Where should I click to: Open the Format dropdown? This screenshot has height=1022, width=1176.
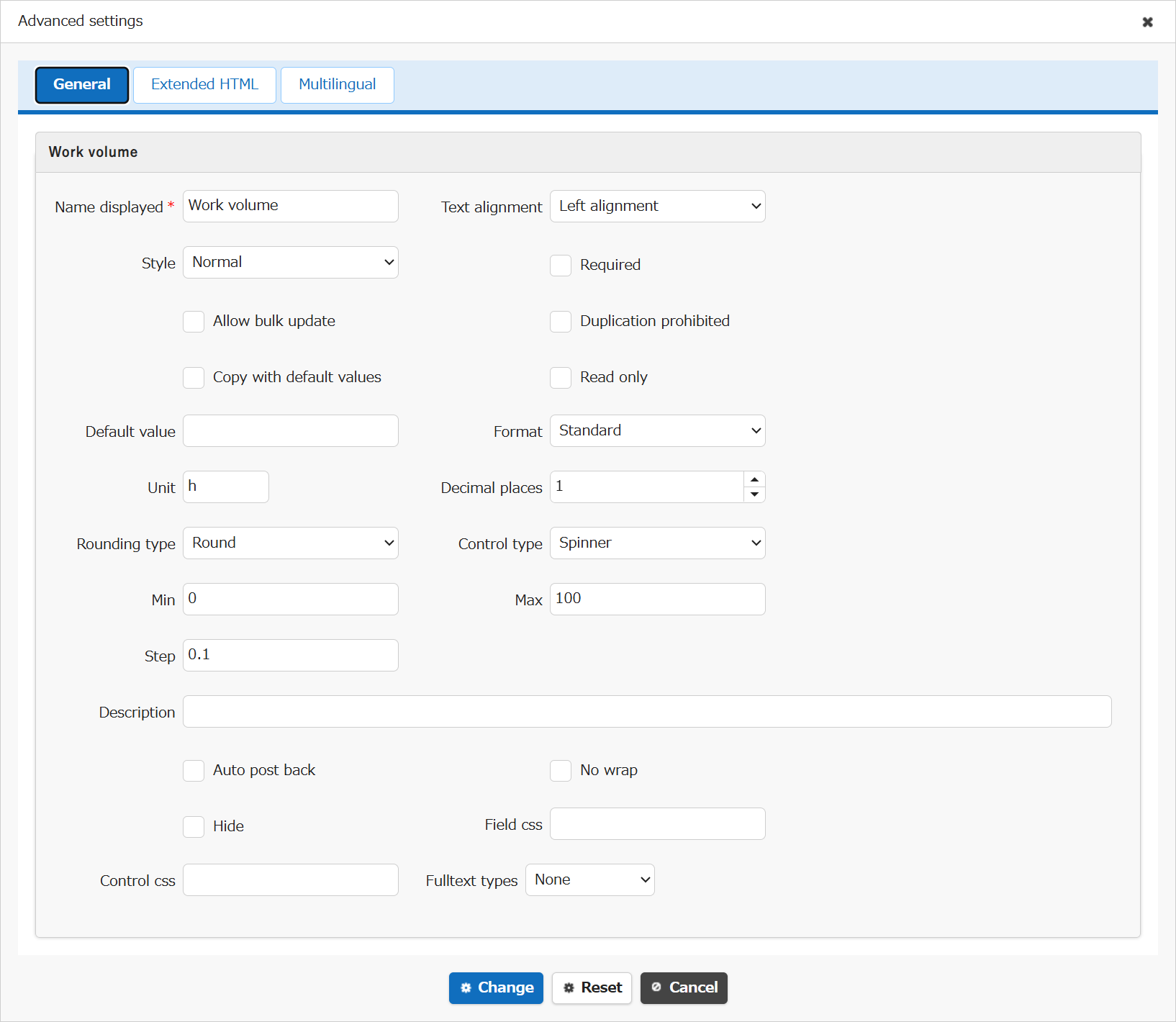tap(658, 430)
